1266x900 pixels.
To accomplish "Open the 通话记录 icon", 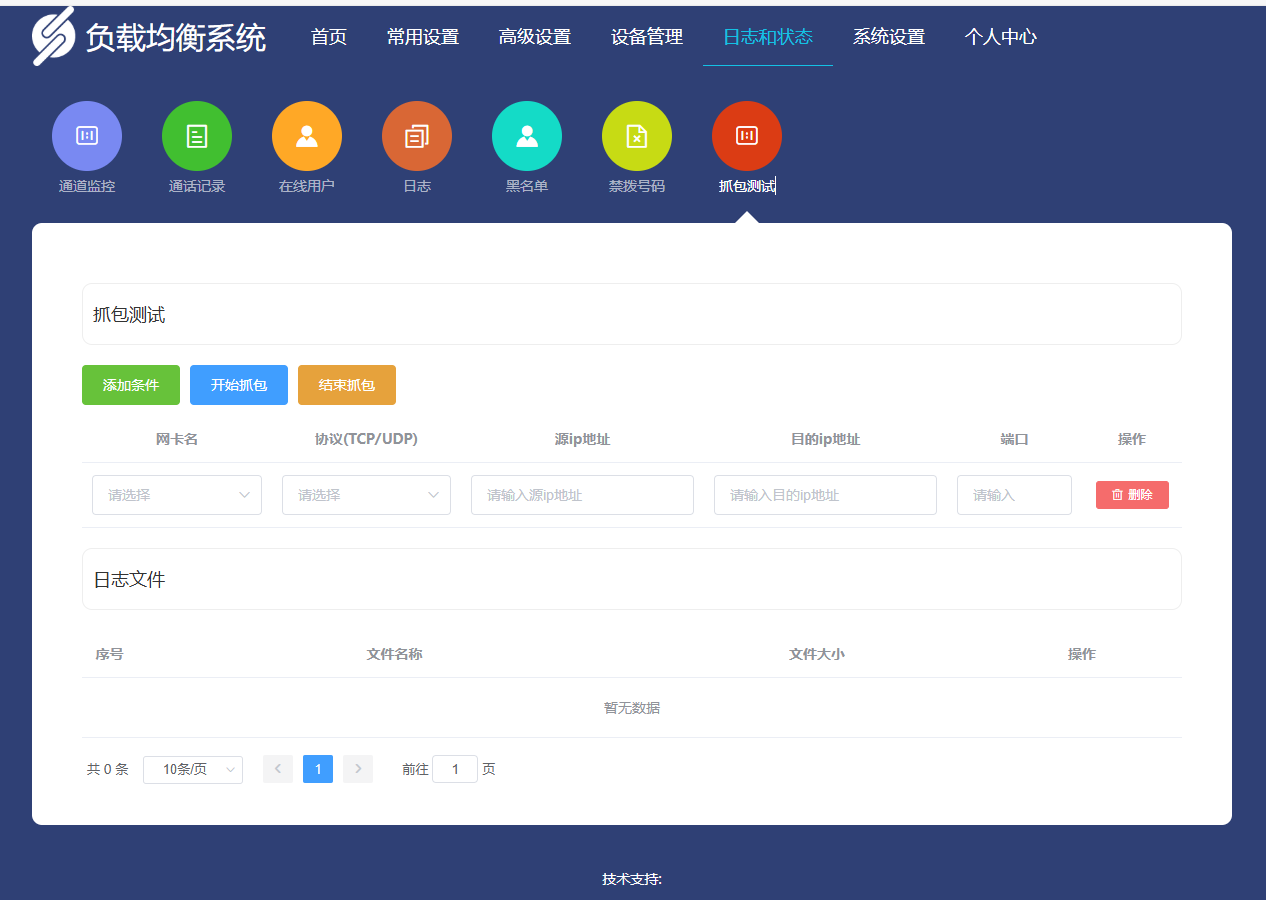I will tap(197, 136).
